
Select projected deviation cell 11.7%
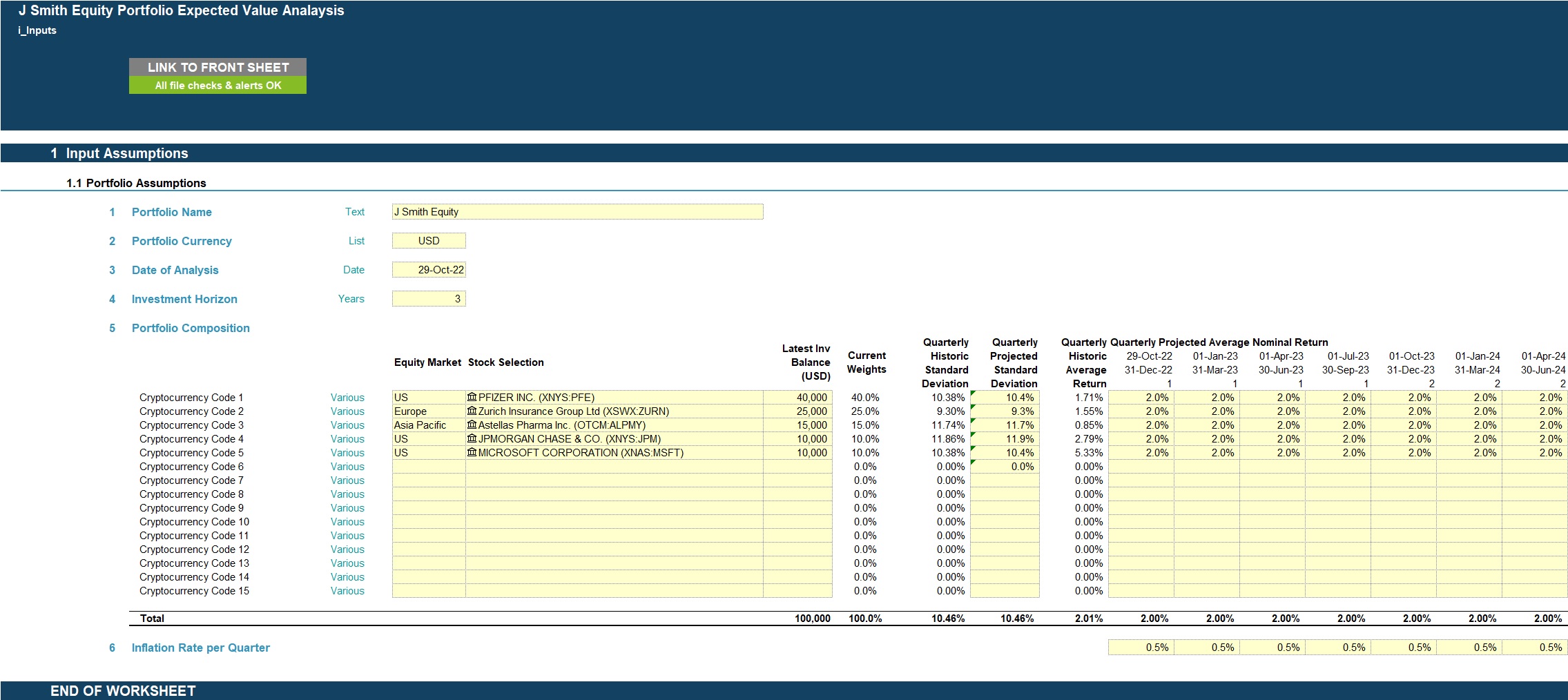(x=1005, y=425)
